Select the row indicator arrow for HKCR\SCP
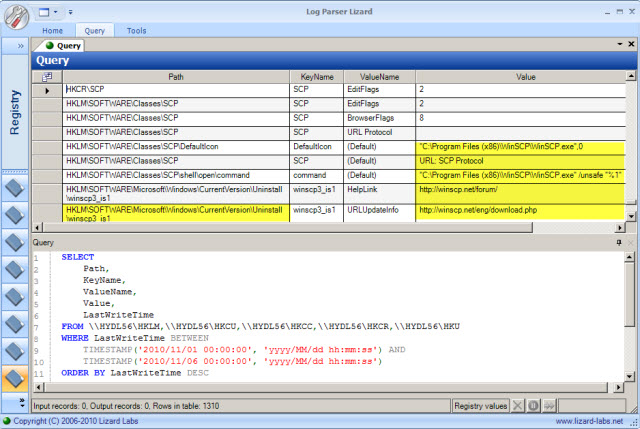Viewport: 640px width, 429px height. tap(47, 91)
